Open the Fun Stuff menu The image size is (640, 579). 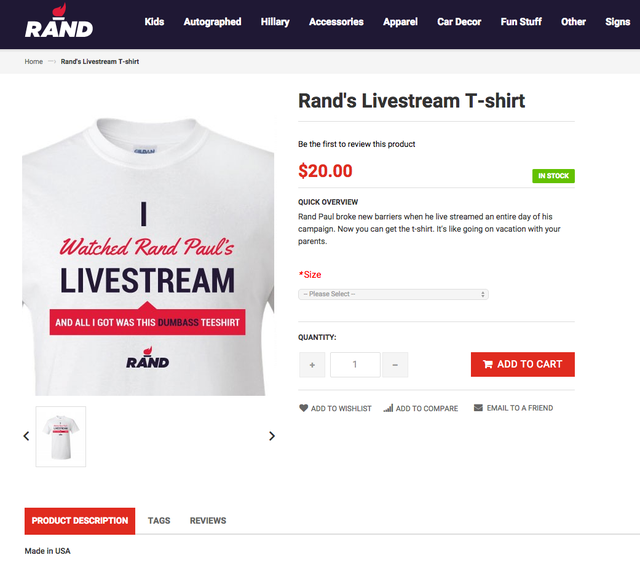point(521,22)
